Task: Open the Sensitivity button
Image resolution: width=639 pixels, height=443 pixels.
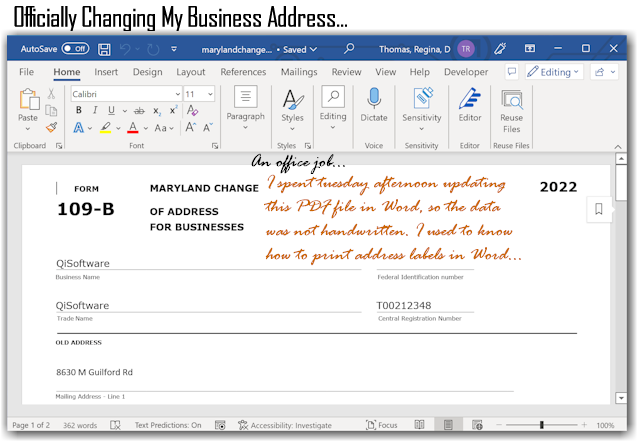Action: tap(422, 109)
